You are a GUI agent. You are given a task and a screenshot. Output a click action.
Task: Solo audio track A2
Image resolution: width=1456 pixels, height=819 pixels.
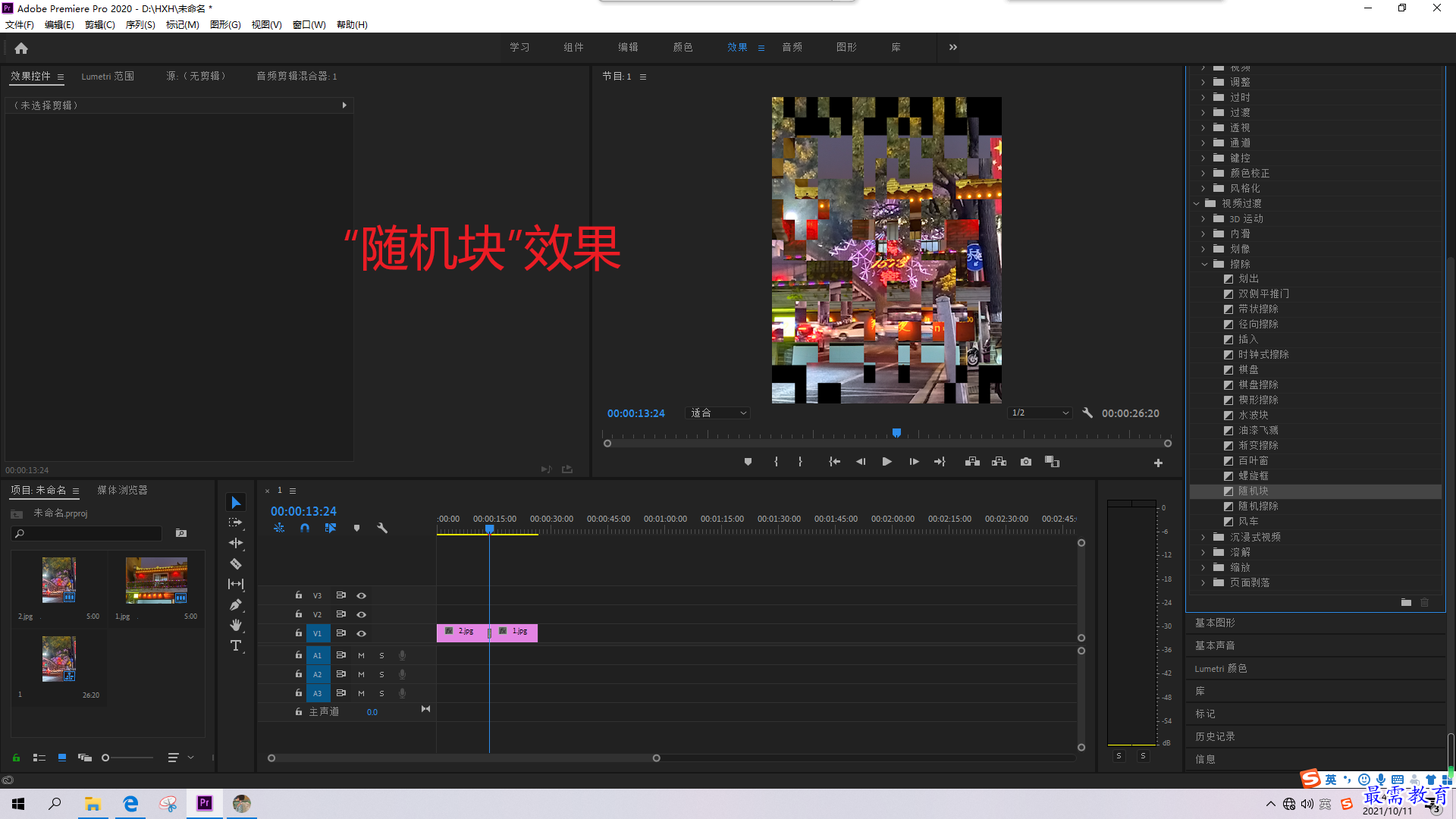pyautogui.click(x=381, y=674)
